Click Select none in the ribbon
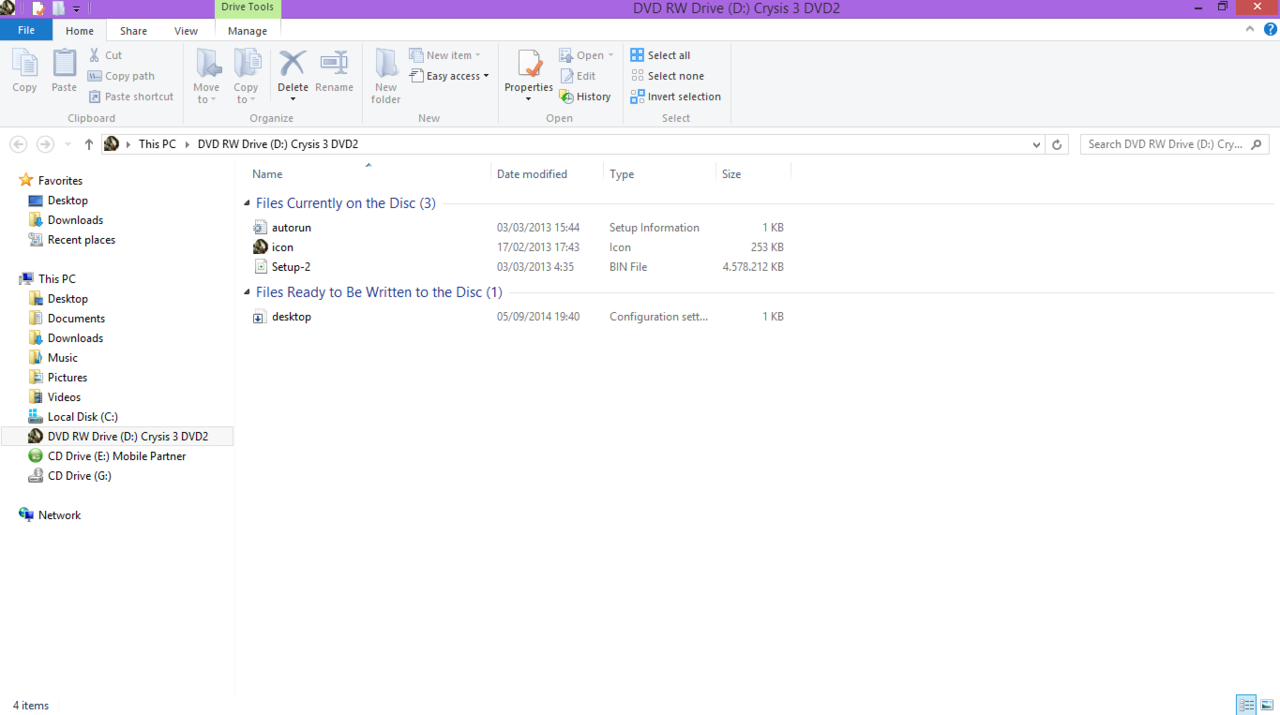Screen dimensions: 1280x715 pyautogui.click(x=667, y=76)
